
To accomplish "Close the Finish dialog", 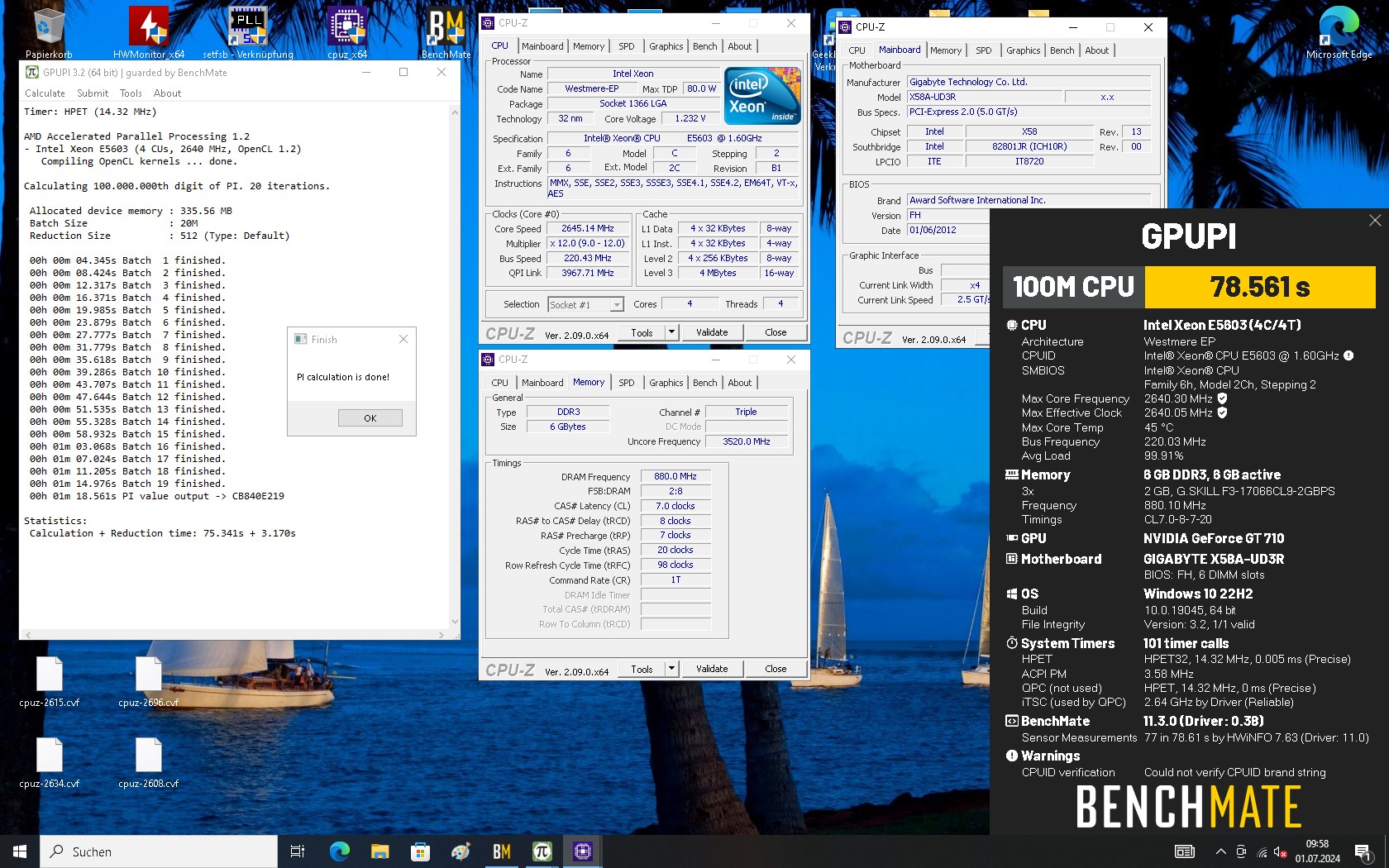I will pos(403,339).
